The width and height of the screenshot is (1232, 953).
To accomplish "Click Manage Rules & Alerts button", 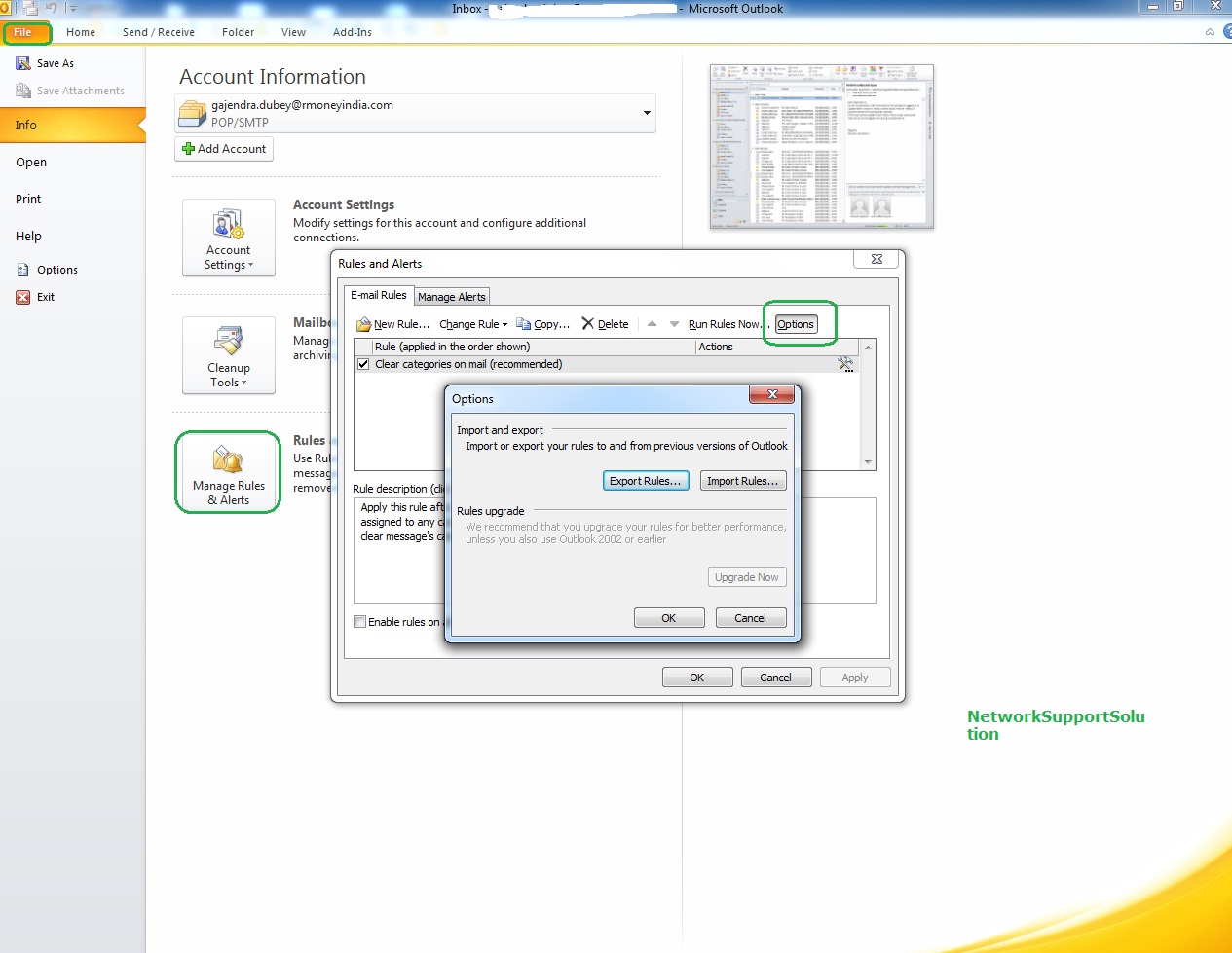I will pos(229,473).
